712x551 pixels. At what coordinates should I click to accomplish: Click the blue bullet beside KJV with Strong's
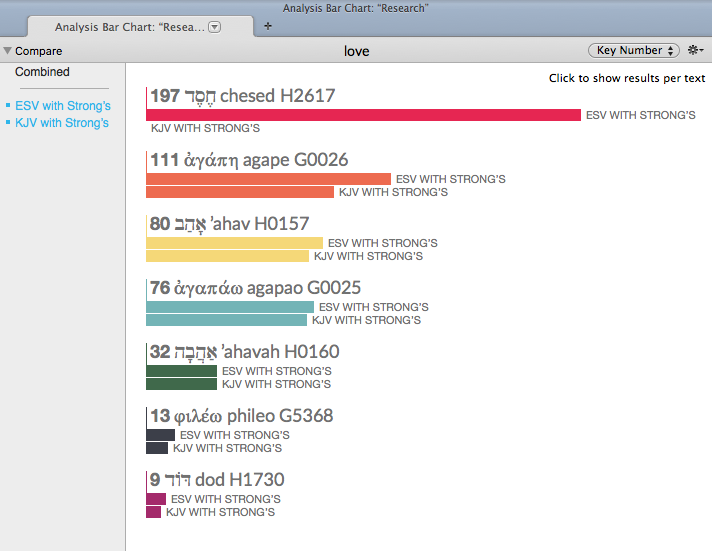pos(8,123)
